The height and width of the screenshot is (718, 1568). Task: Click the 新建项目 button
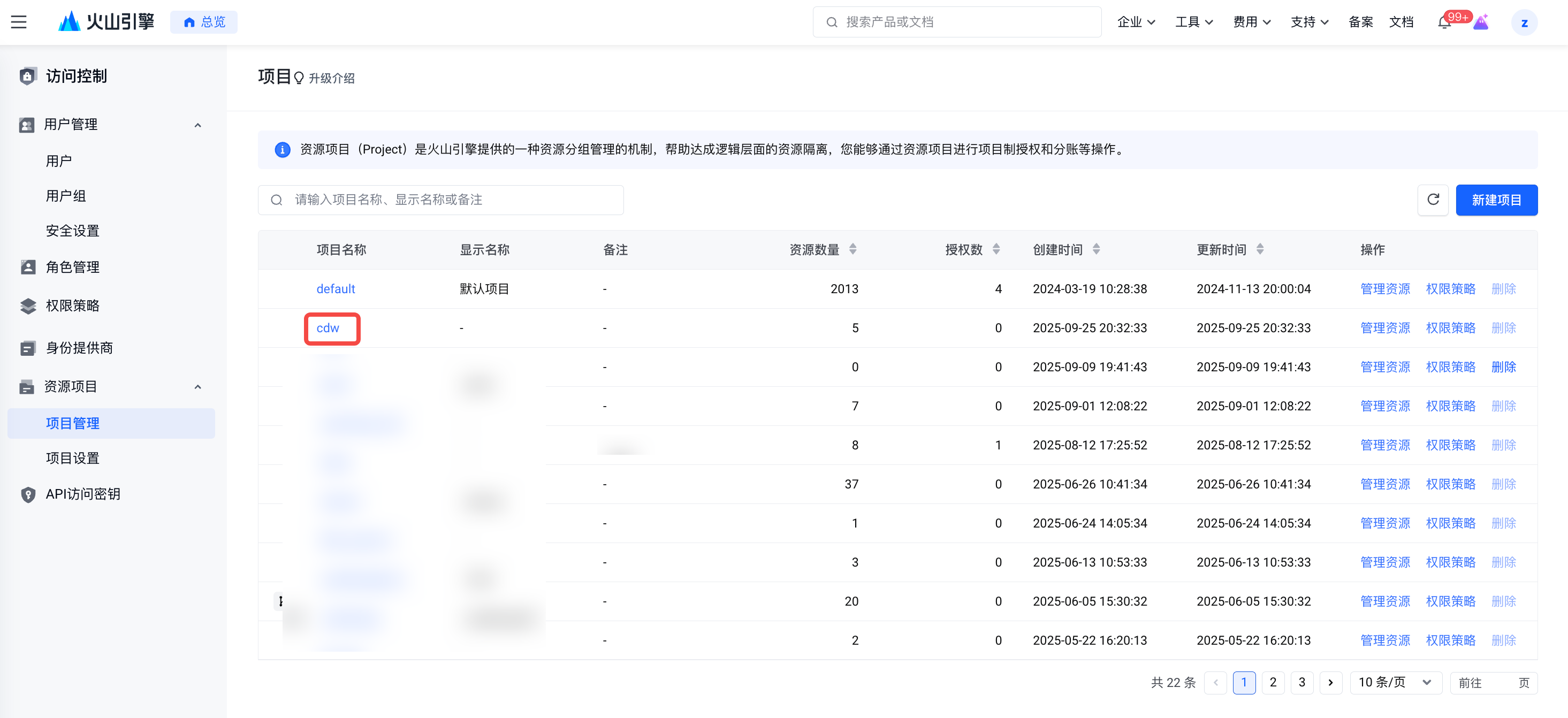[1496, 200]
